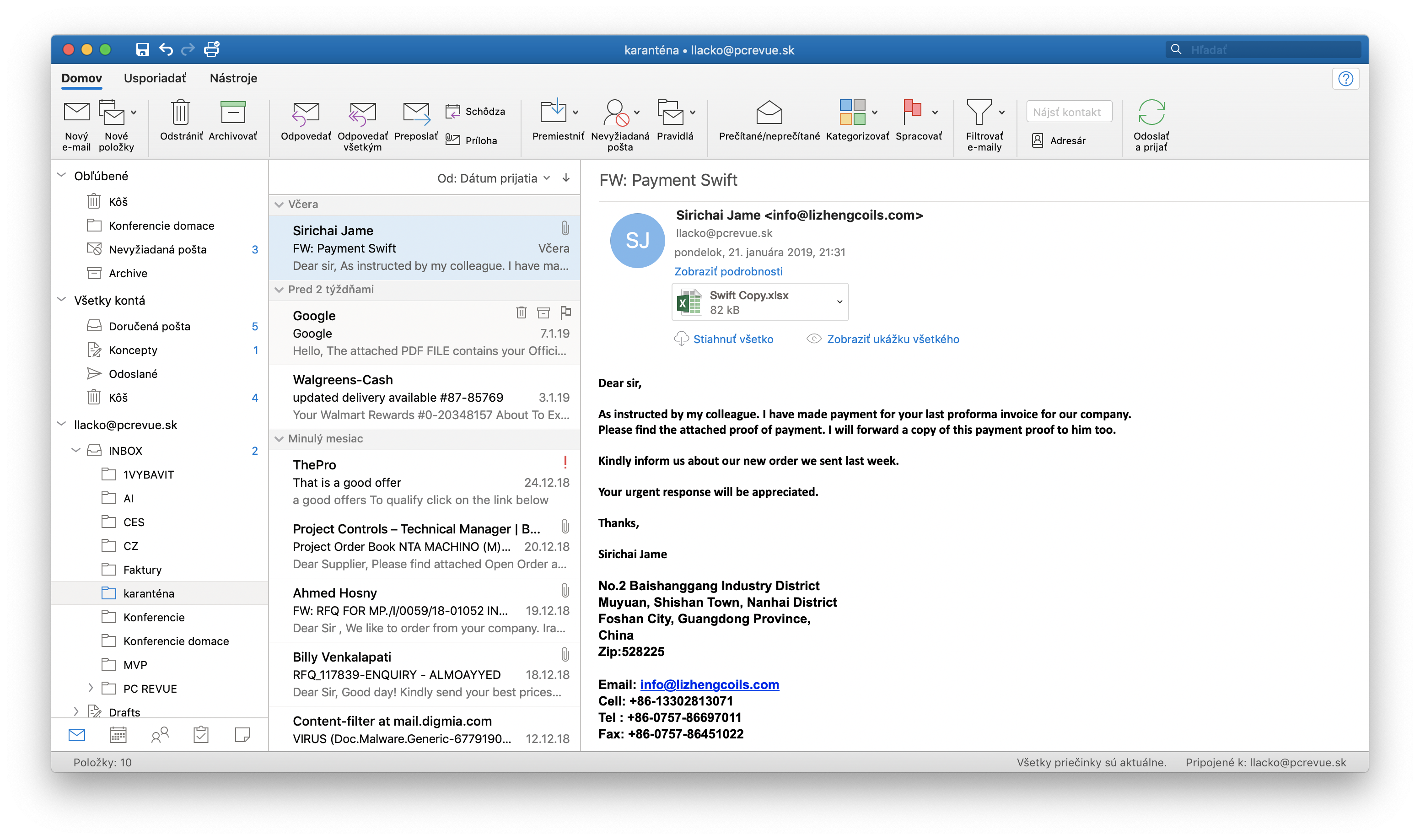
Task: Open the Adresár address book
Action: click(x=1059, y=140)
